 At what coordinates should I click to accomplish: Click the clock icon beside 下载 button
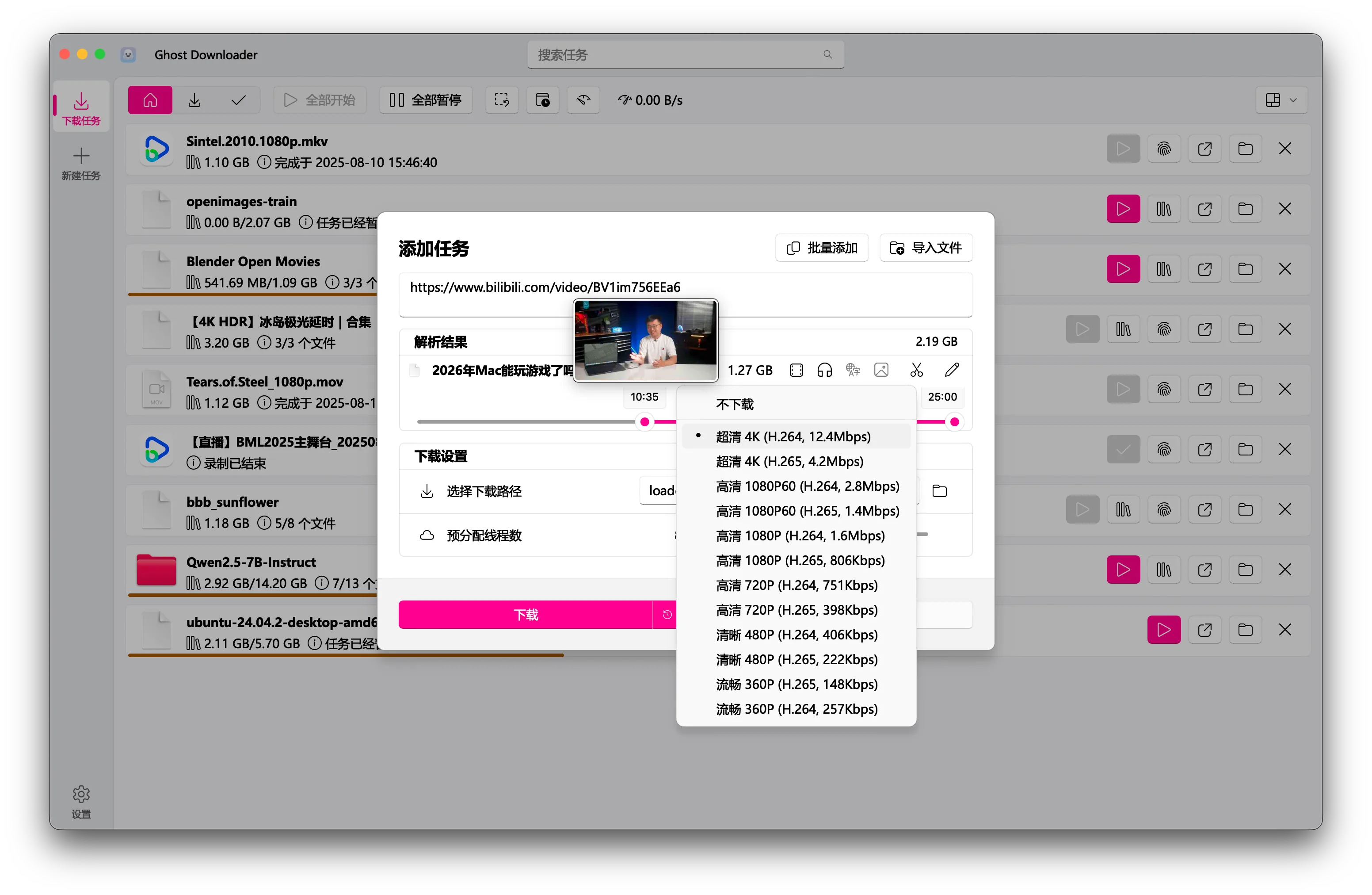click(x=667, y=615)
